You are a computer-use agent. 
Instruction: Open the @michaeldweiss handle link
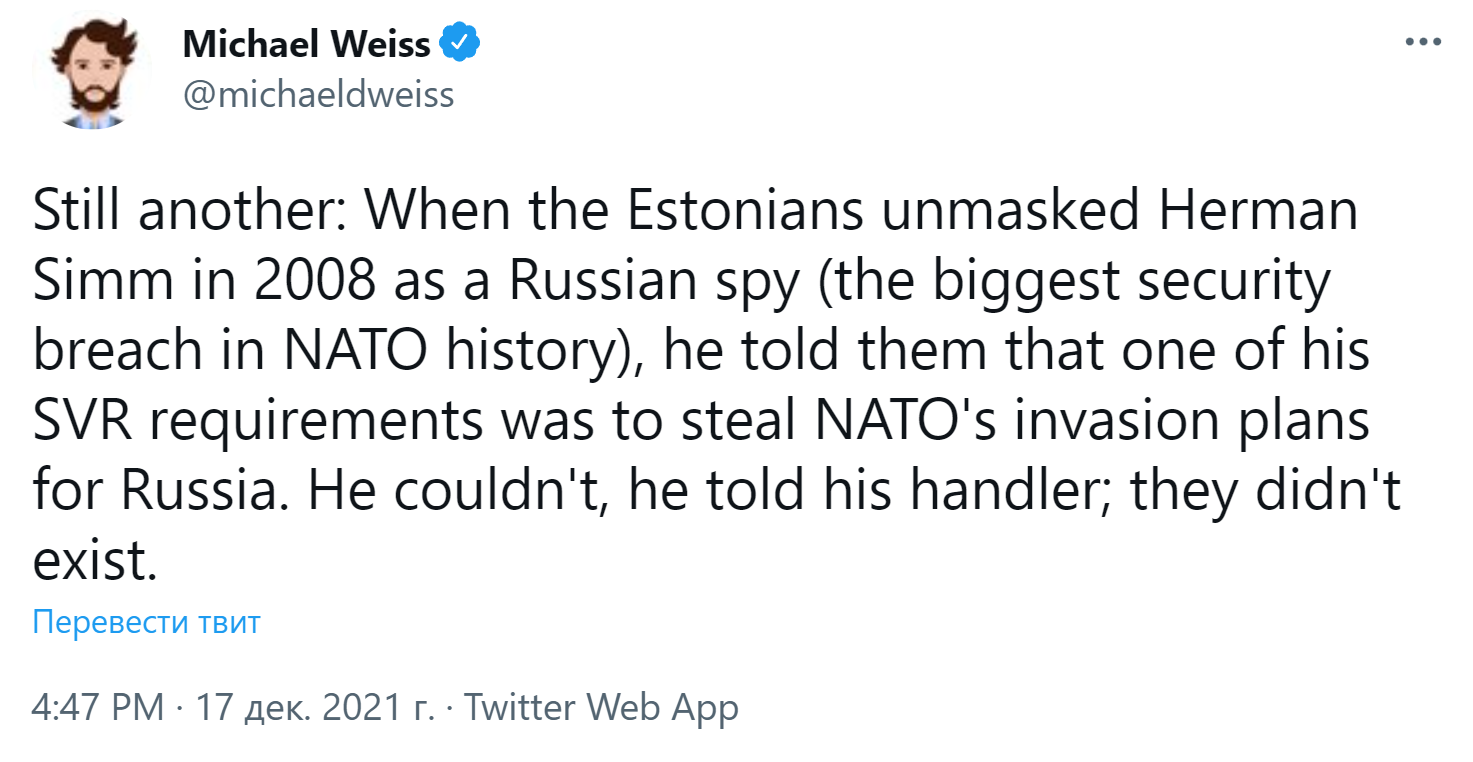[x=318, y=95]
